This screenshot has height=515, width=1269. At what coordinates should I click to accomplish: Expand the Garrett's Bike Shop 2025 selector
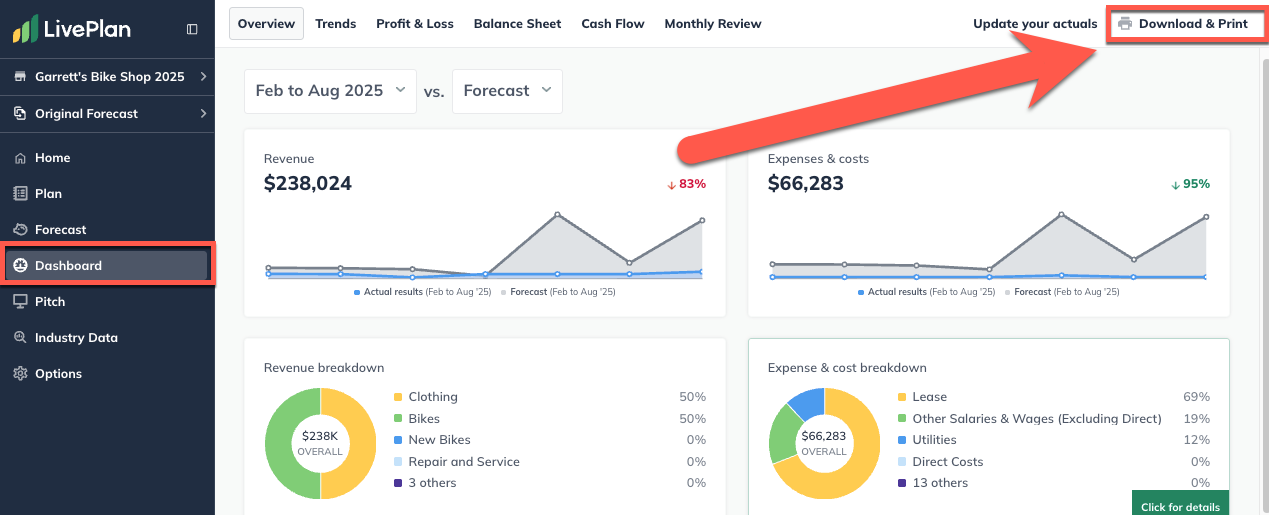click(108, 77)
